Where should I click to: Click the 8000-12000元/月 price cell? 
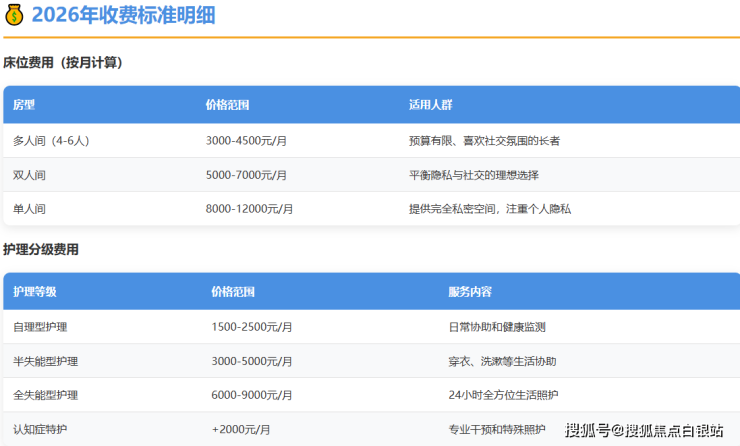coord(249,209)
